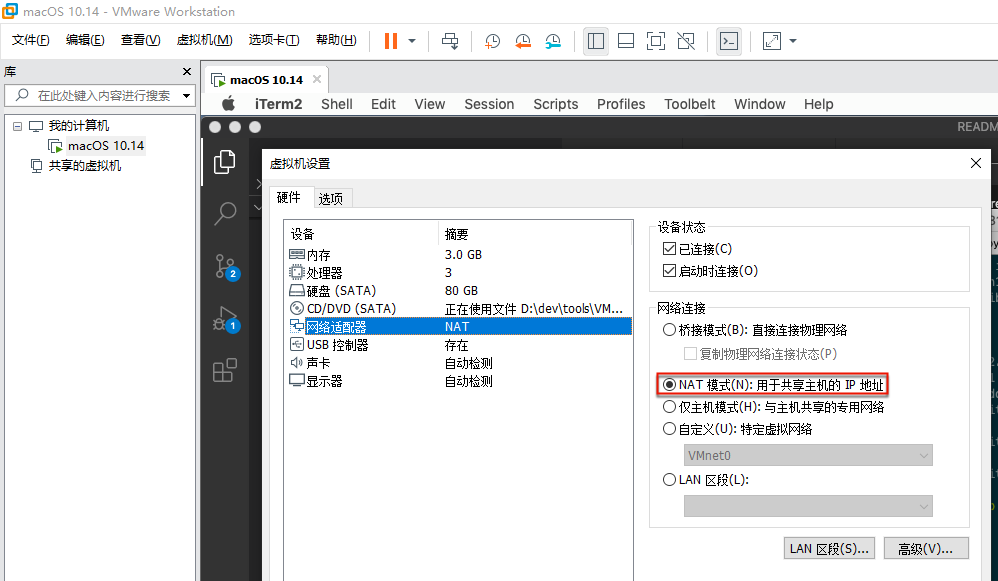Select the 显示器 device row
Image resolution: width=998 pixels, height=581 pixels.
point(458,381)
